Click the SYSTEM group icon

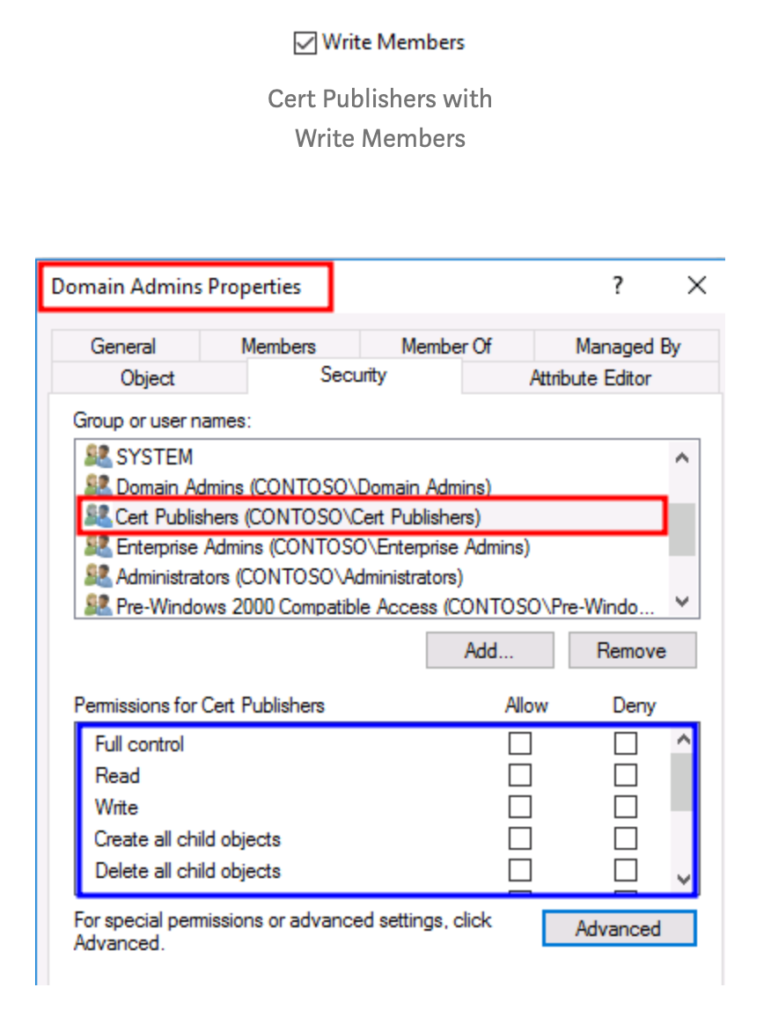(x=98, y=457)
